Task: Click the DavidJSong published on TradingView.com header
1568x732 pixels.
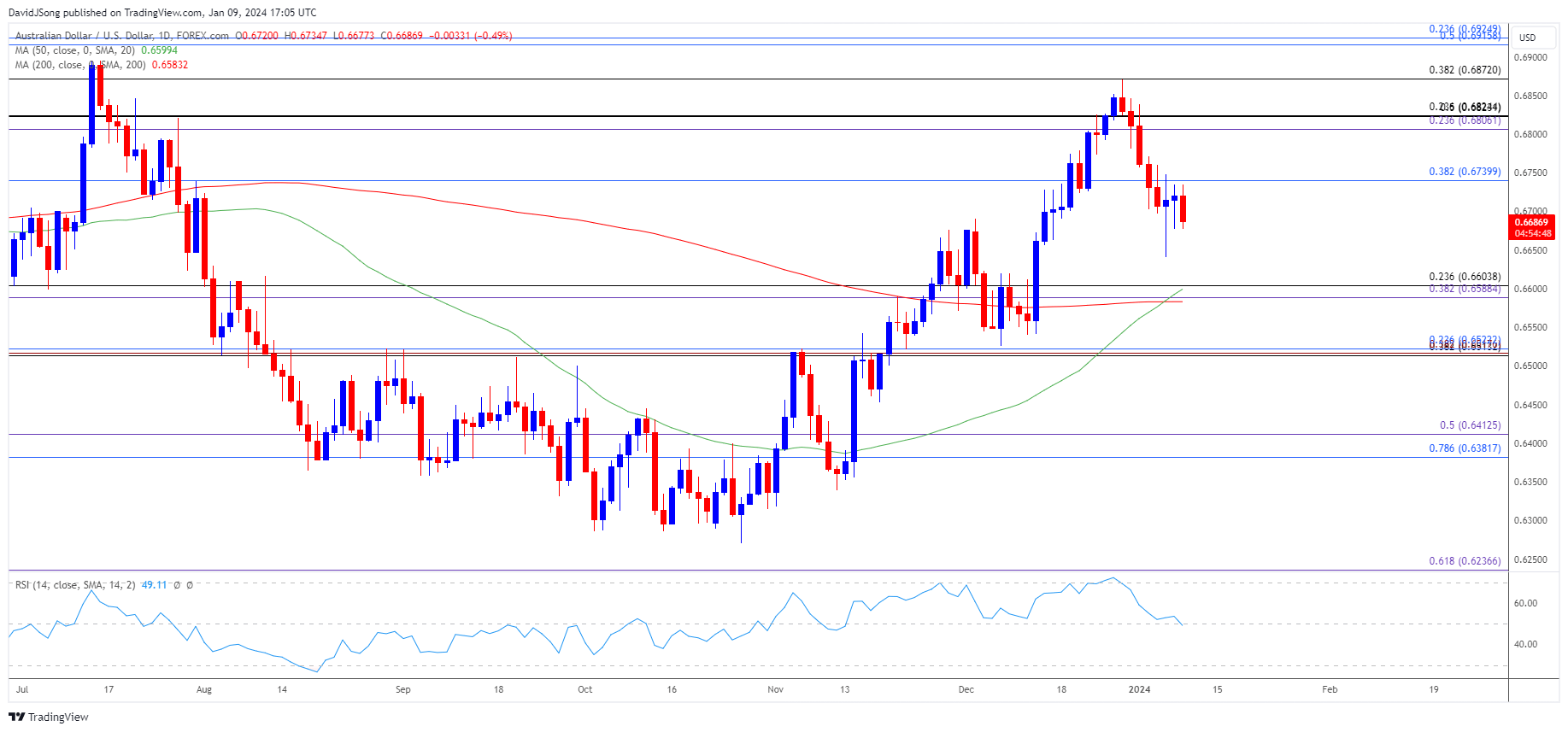Action: pos(162,13)
